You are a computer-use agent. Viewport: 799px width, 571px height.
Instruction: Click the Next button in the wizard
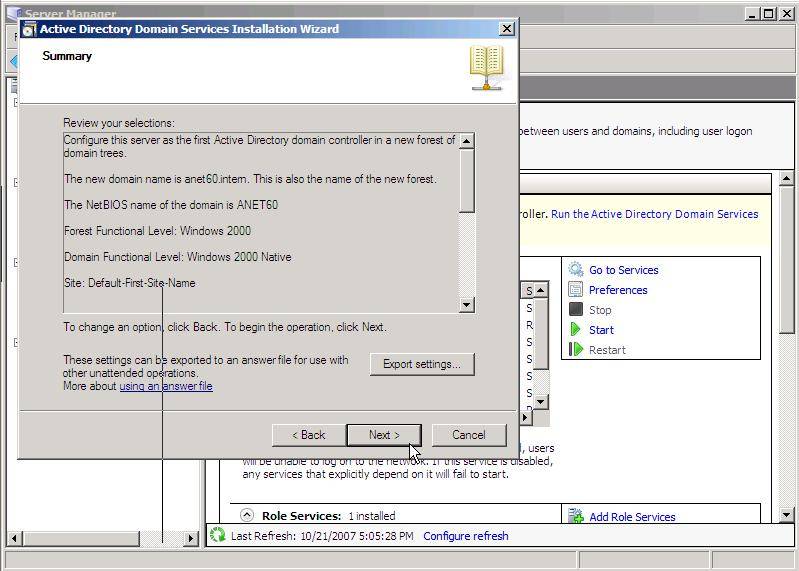(384, 435)
